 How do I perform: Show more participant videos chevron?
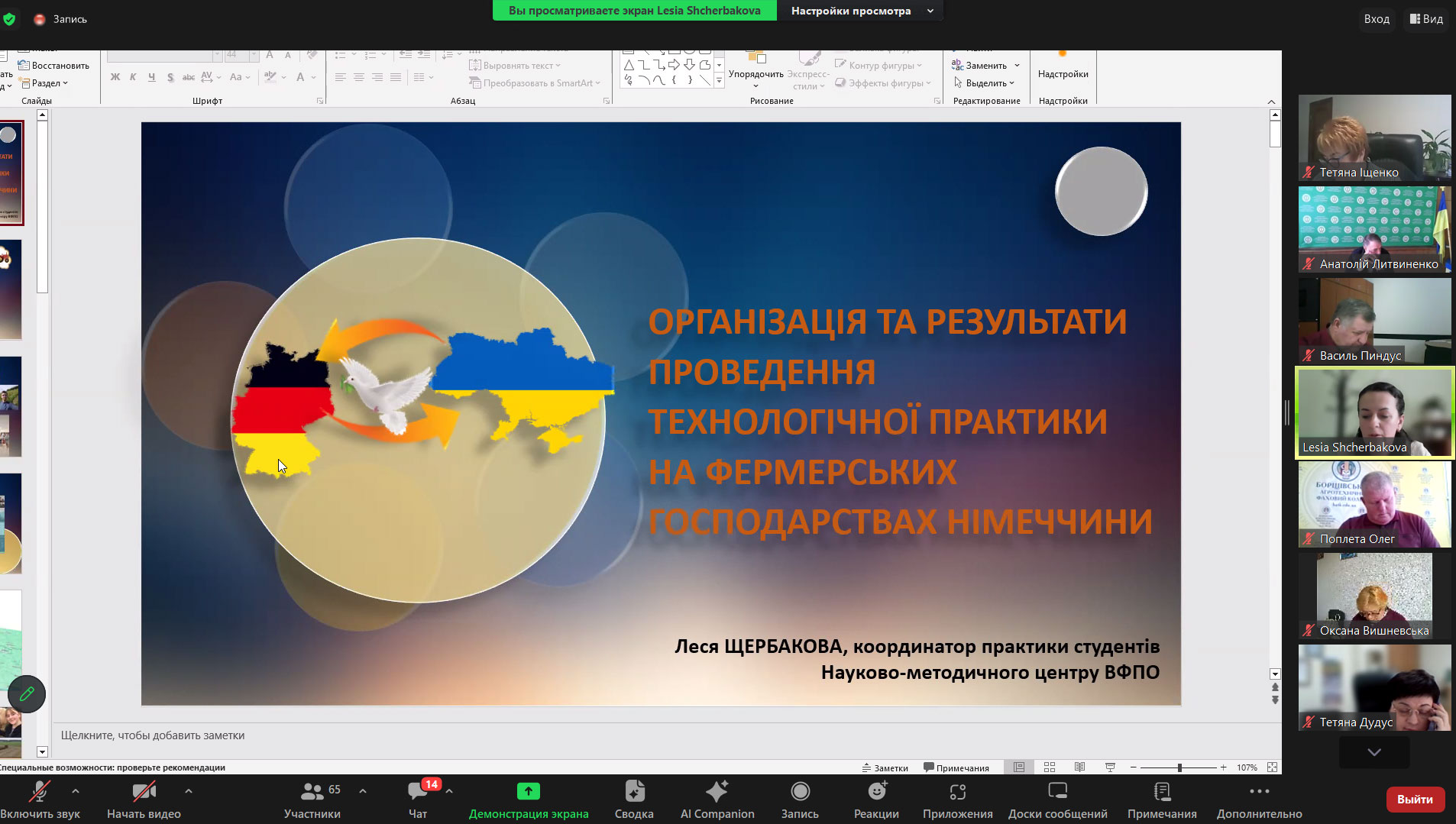click(x=1374, y=752)
